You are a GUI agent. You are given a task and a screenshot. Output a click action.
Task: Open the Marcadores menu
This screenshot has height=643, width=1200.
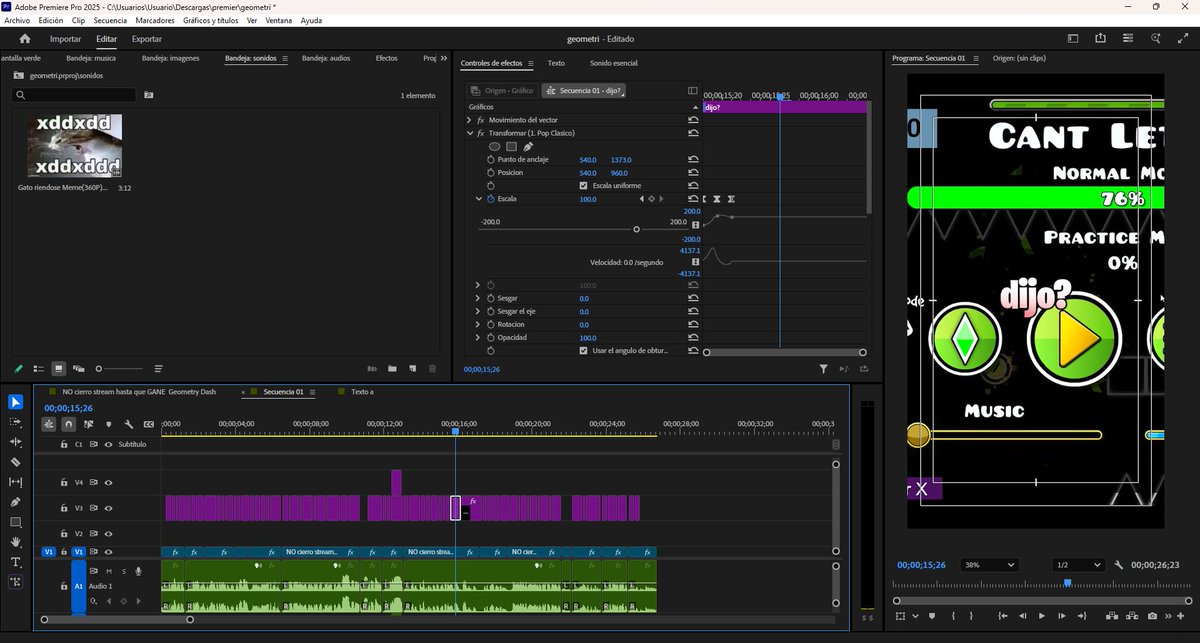tap(155, 20)
